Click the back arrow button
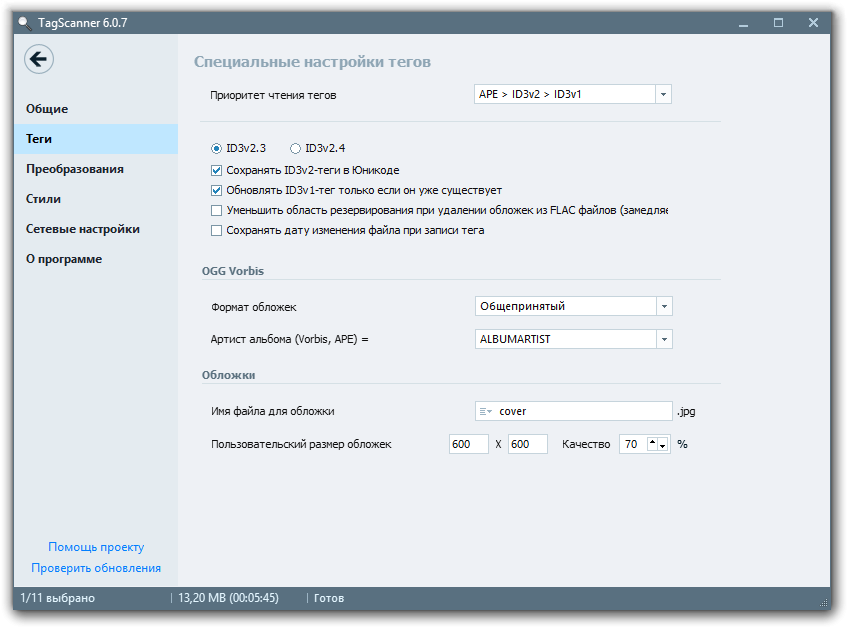This screenshot has height=629, width=848. 39,60
